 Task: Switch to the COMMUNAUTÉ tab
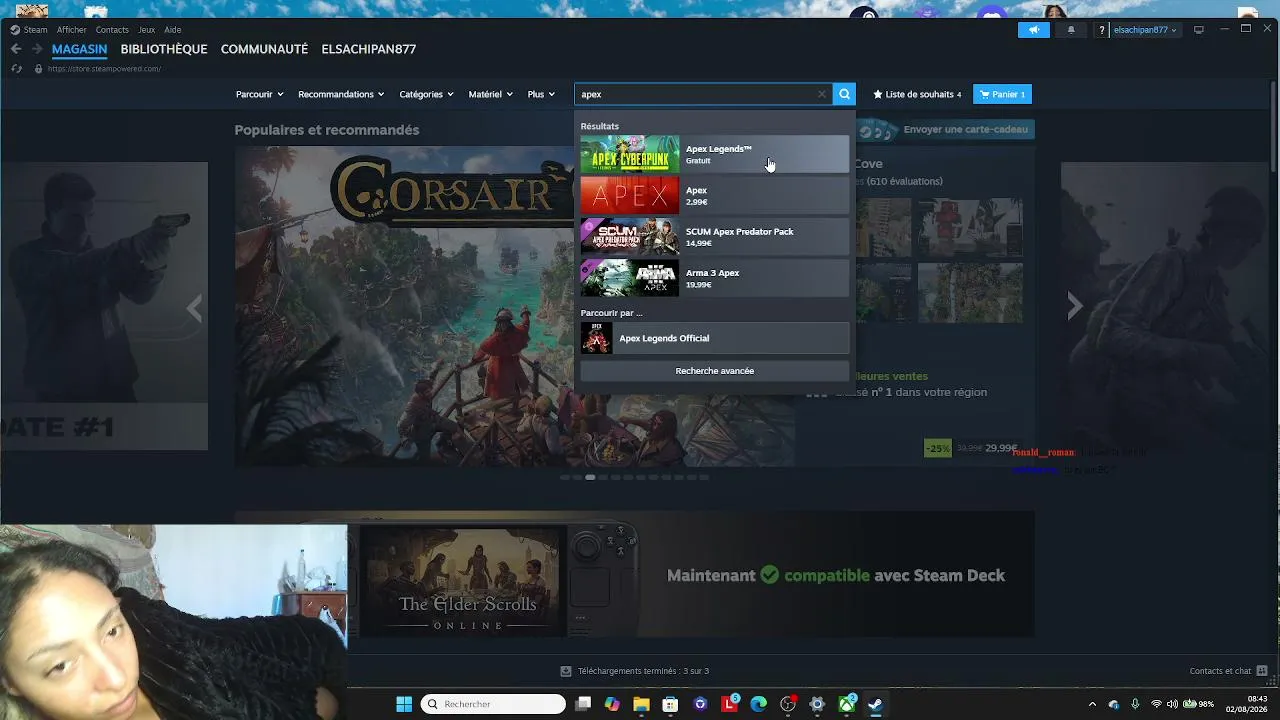(264, 49)
